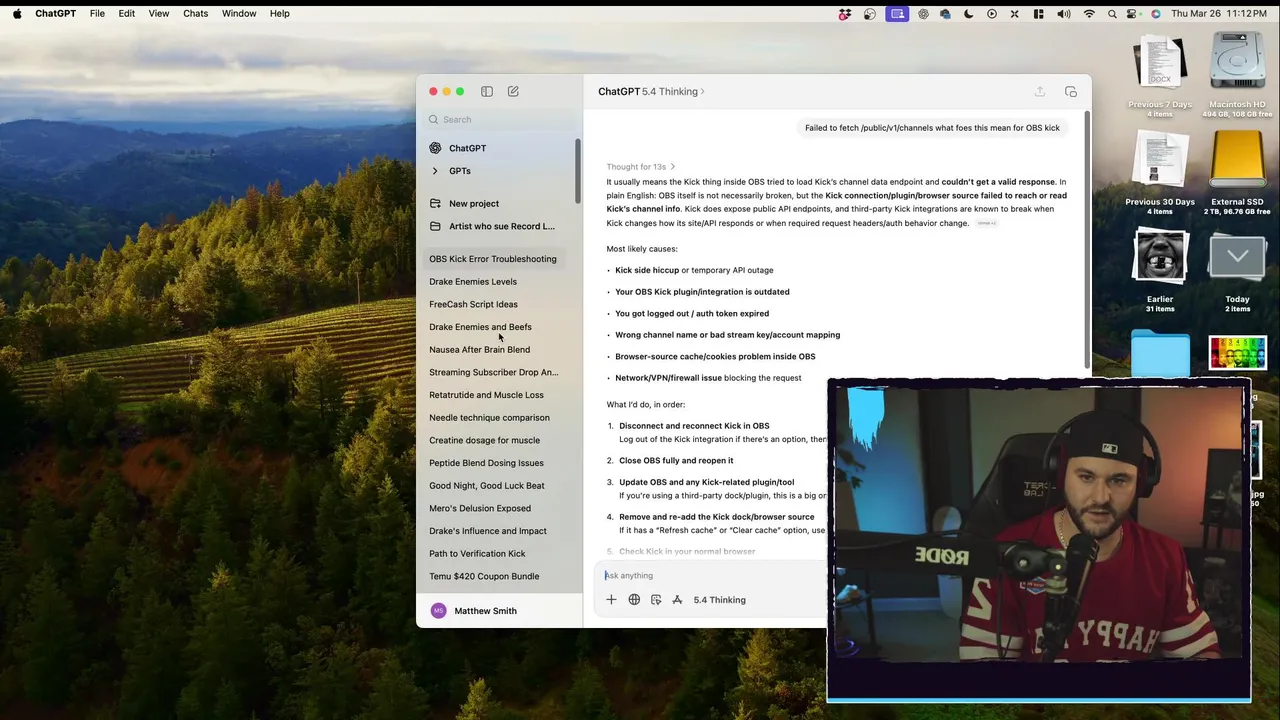The width and height of the screenshot is (1280, 720).
Task: Click the Siri icon in menu bar
Action: pyautogui.click(x=1156, y=14)
